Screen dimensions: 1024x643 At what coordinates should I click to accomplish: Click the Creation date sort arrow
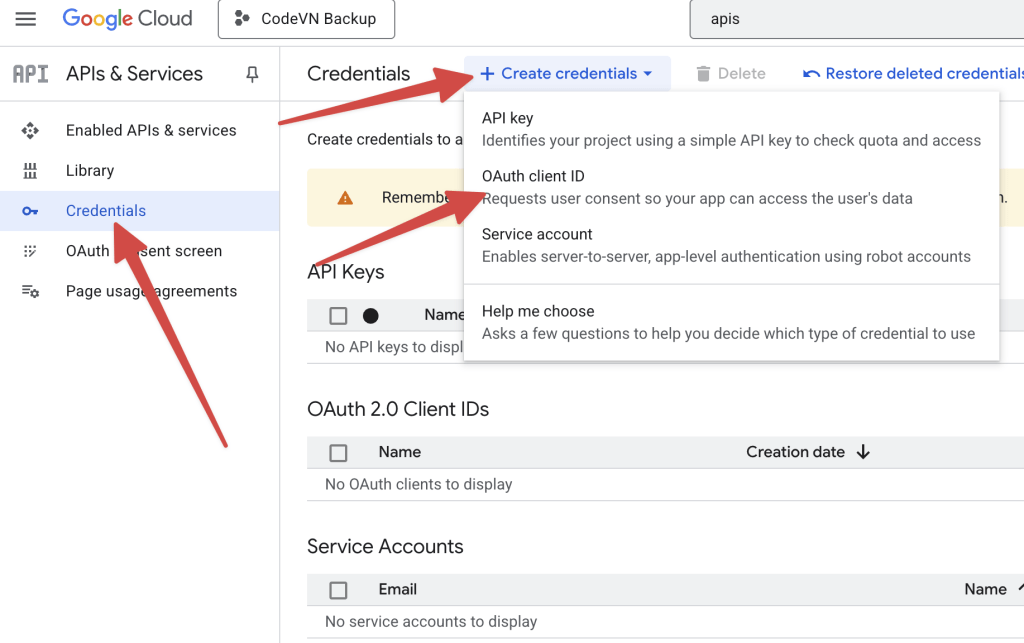[863, 452]
